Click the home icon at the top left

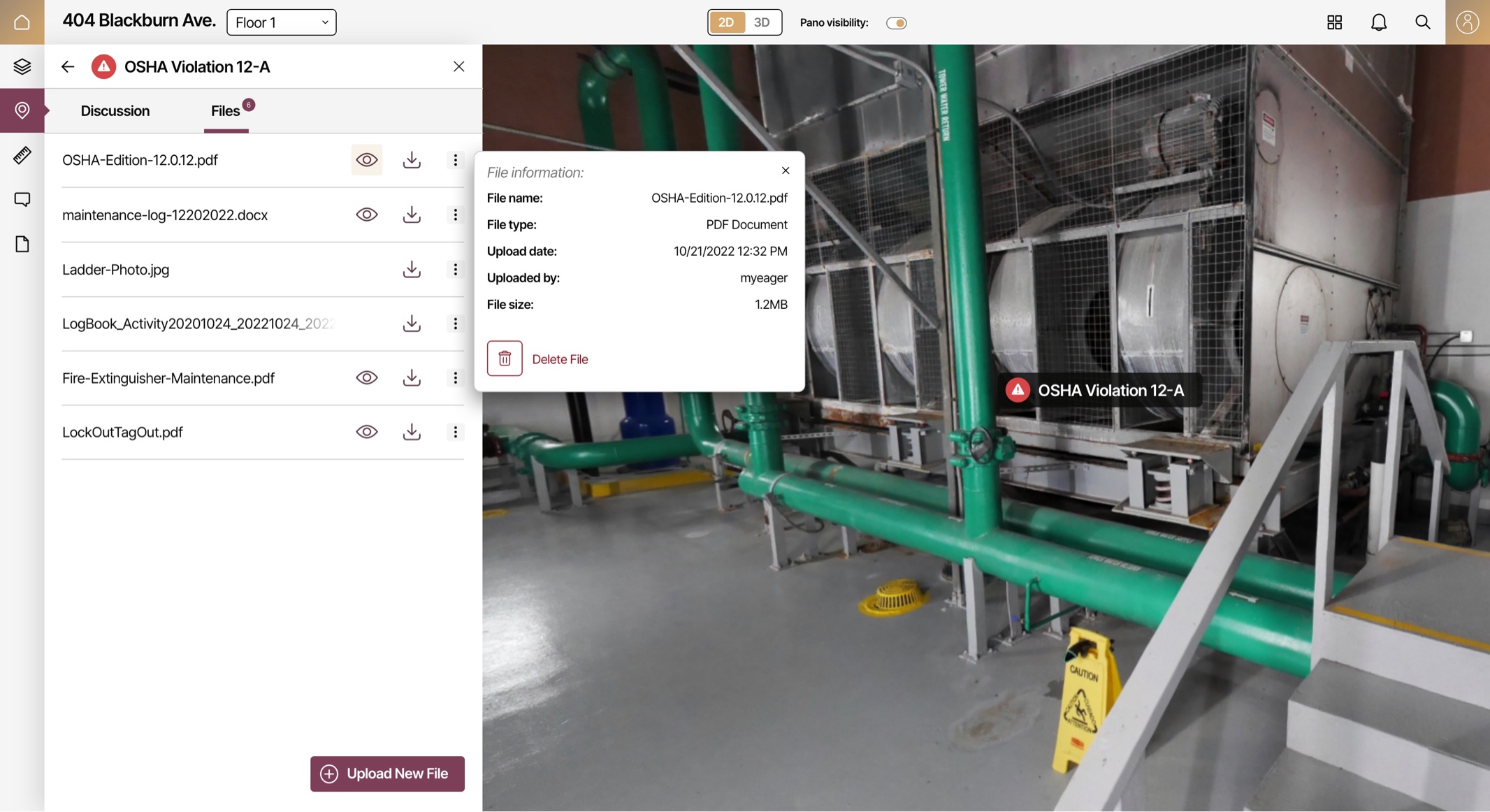[22, 22]
